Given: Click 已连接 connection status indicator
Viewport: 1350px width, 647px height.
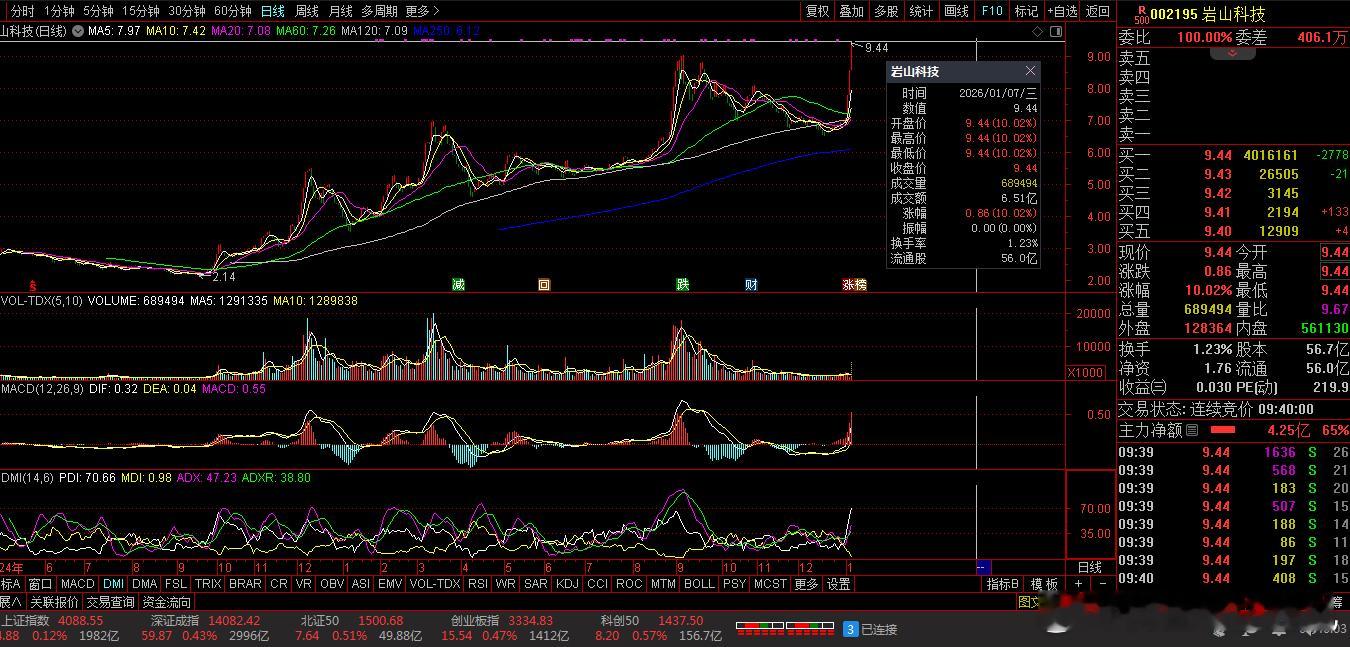Looking at the screenshot, I should tap(871, 629).
